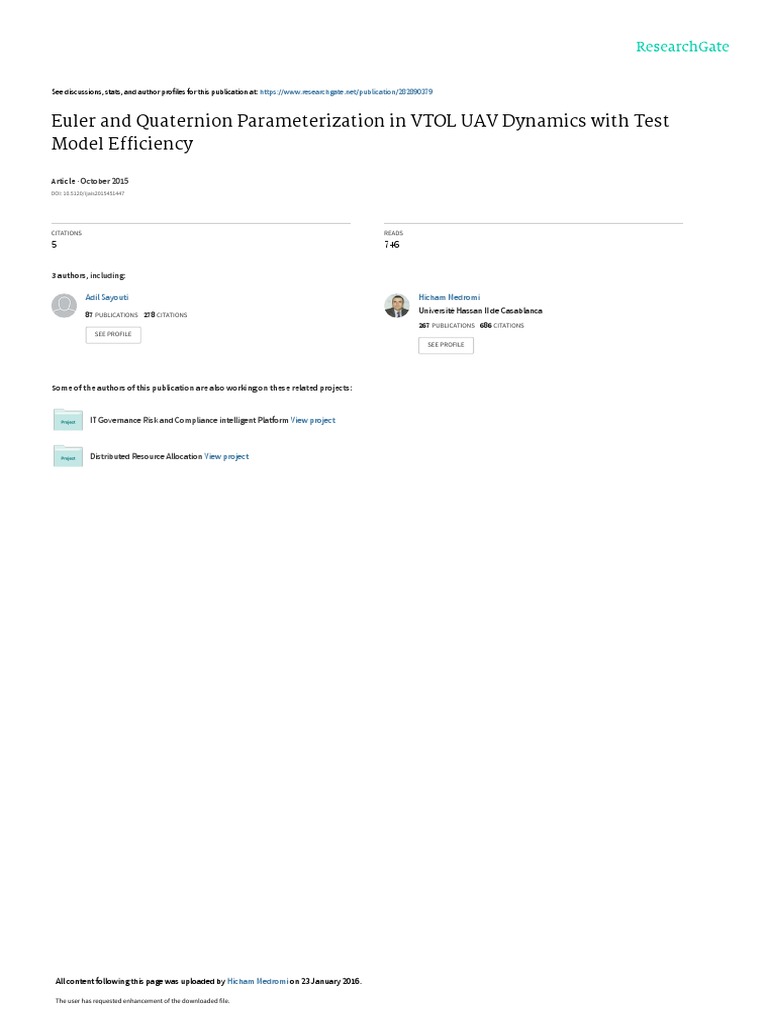Select Adil Sayouti's 87 publications stat
Viewport: 768px width, 1024px height.
[112, 315]
